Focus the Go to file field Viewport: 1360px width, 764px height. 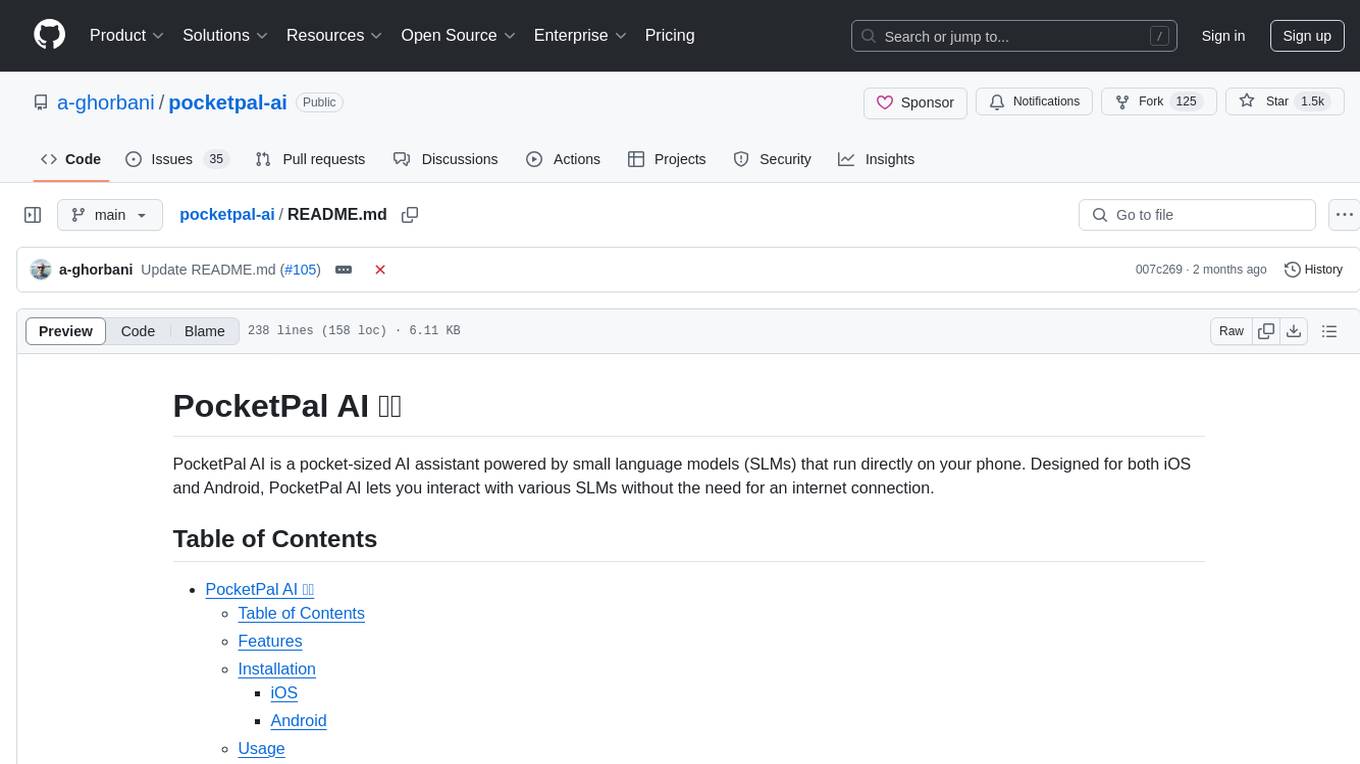coord(1197,215)
